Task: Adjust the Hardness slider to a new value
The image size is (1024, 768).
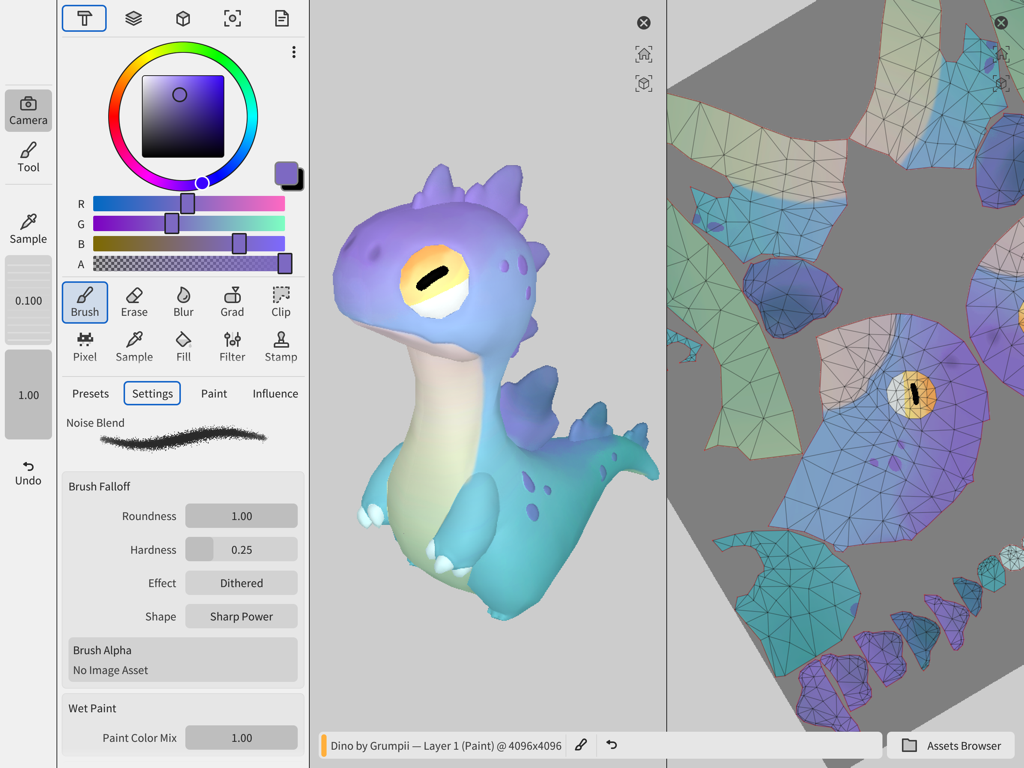Action: point(241,549)
